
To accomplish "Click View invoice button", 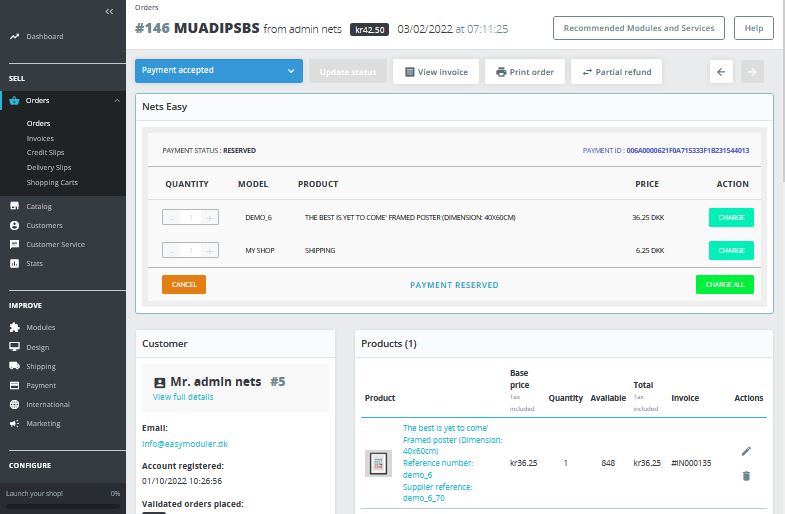I will pyautogui.click(x=436, y=72).
